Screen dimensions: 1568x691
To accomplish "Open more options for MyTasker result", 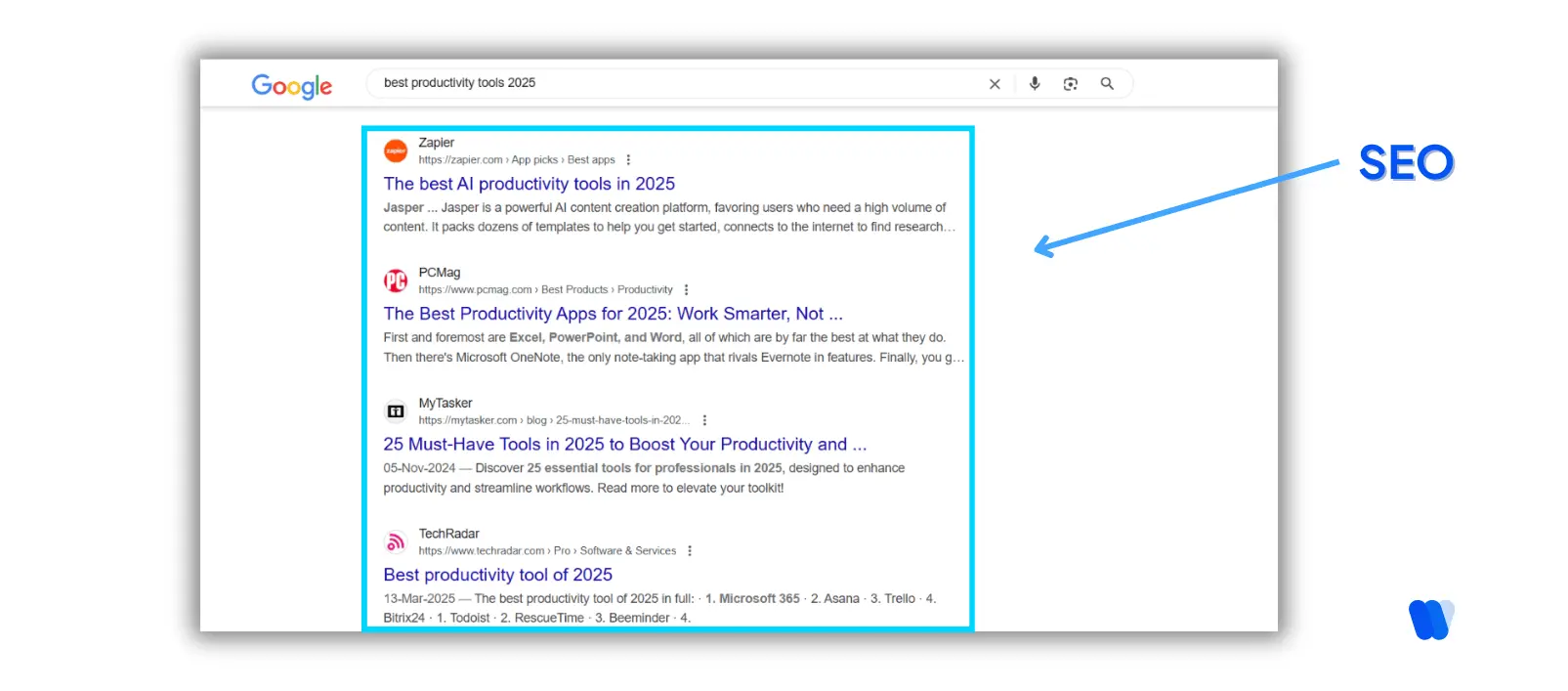I will click(x=704, y=420).
